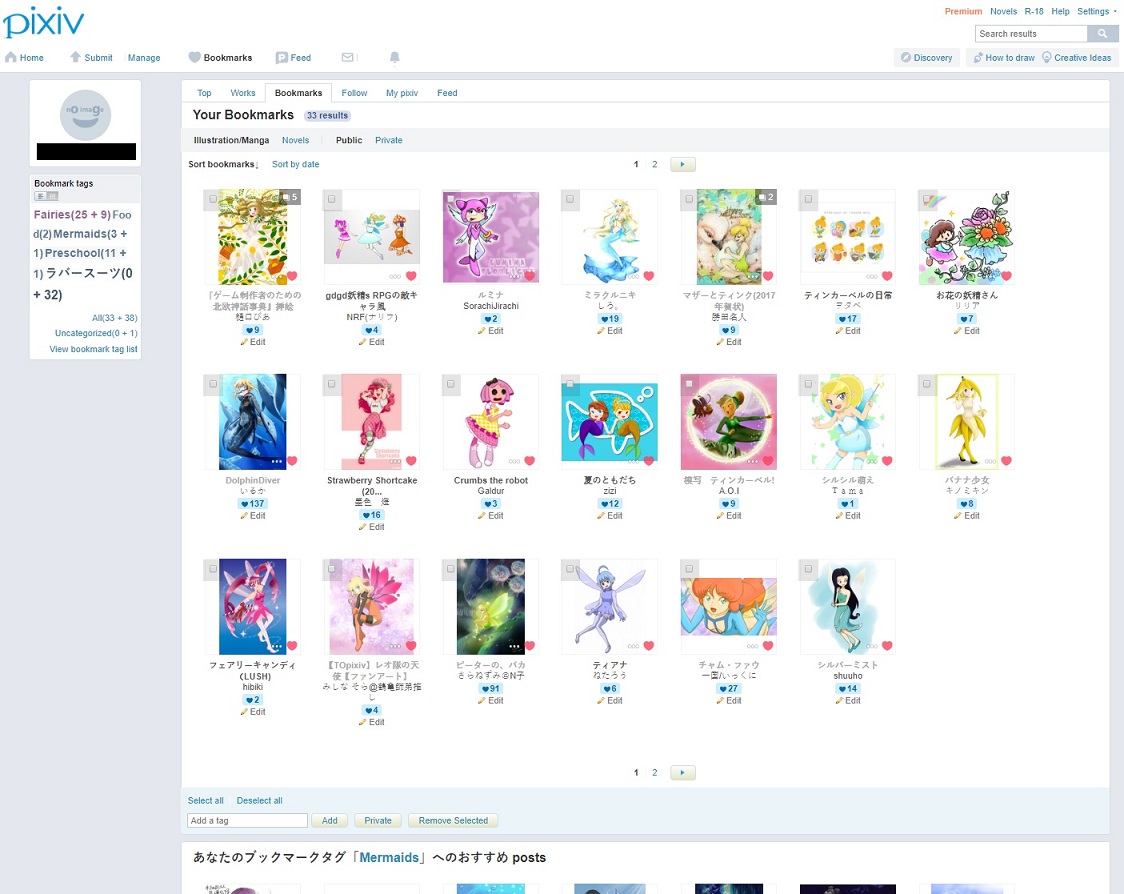Click the heart on ティンカーベルの日常 thumbnail
Screen dimensions: 1124x894
pyautogui.click(x=887, y=276)
